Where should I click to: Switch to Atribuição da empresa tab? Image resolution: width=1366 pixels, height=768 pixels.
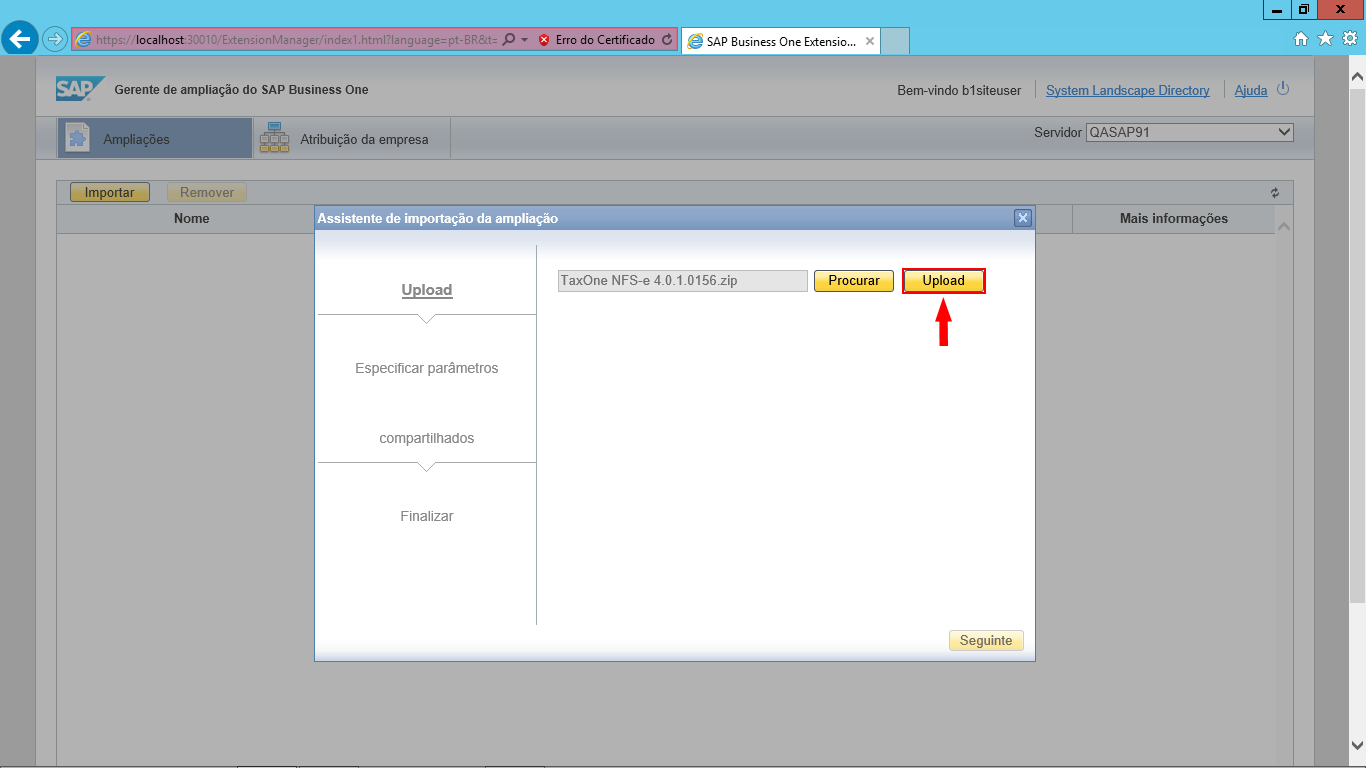[x=351, y=139]
